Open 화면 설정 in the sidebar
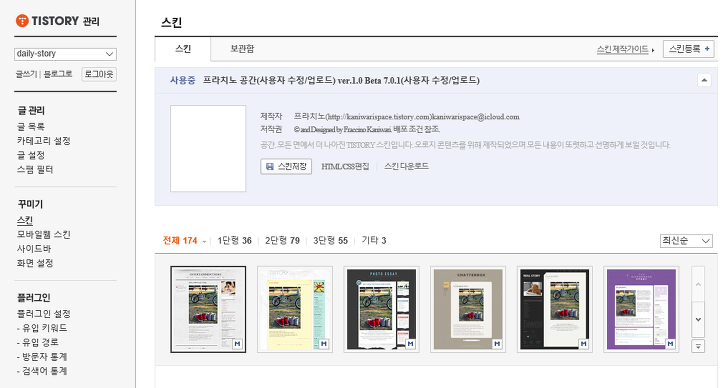Screen dimensions: 728x388 click(x=35, y=263)
